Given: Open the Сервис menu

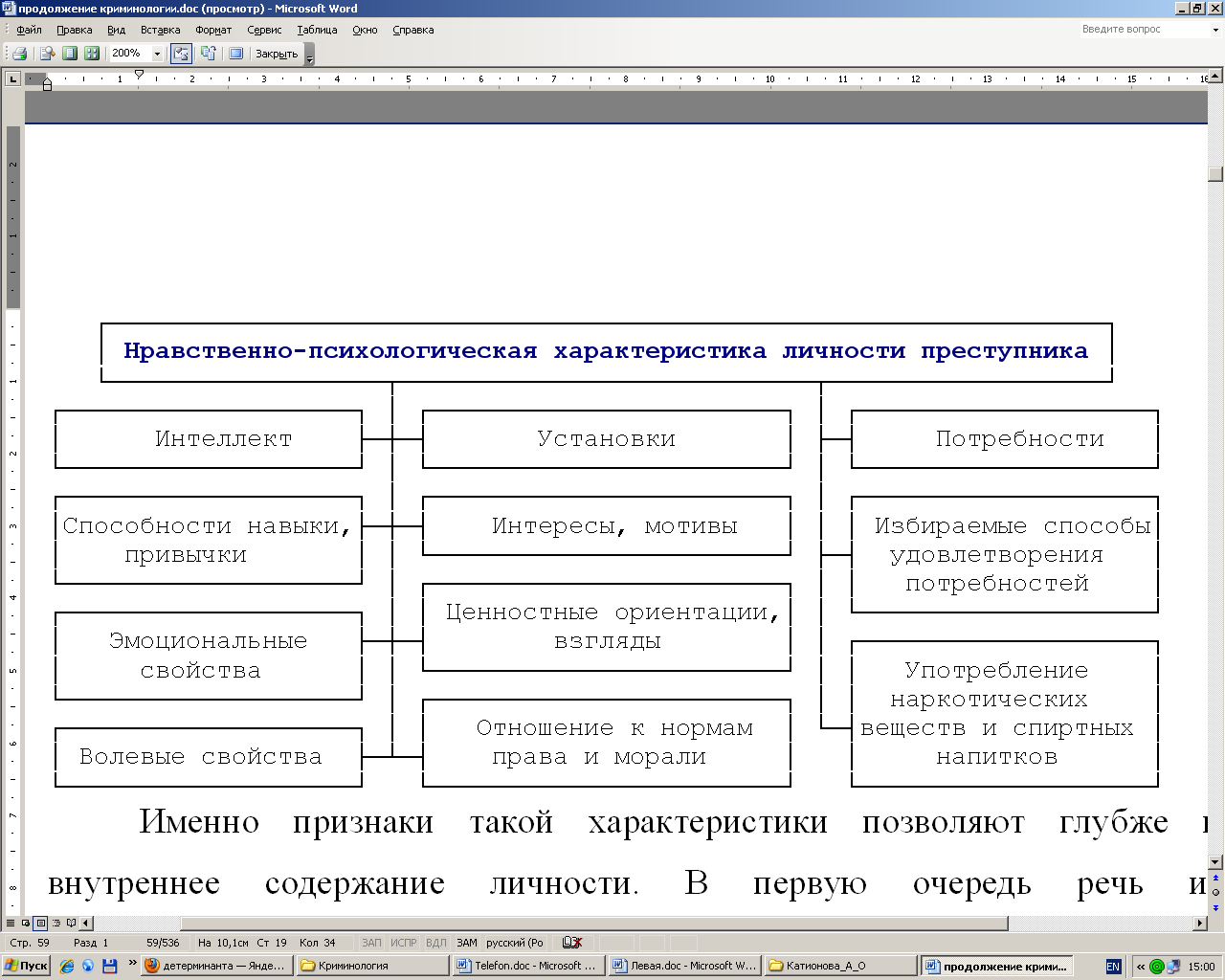Looking at the screenshot, I should pyautogui.click(x=264, y=30).
